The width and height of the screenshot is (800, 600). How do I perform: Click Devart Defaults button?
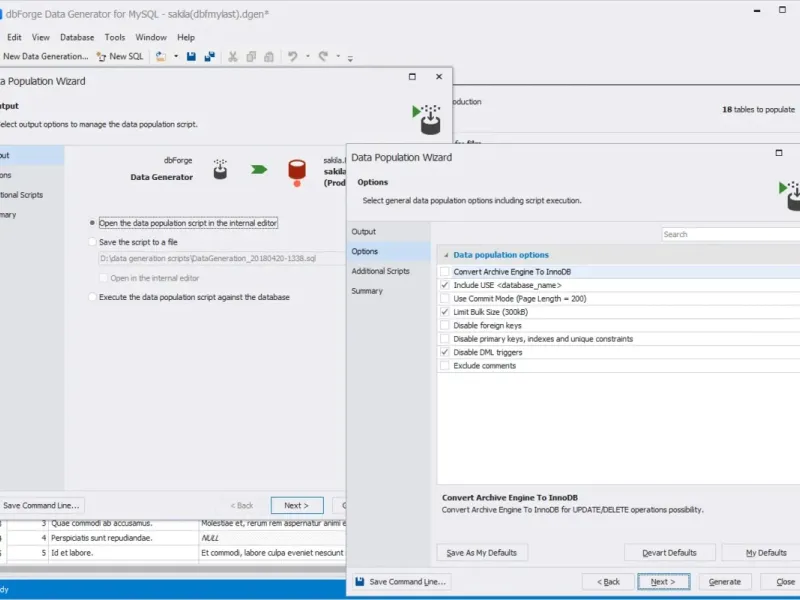669,553
